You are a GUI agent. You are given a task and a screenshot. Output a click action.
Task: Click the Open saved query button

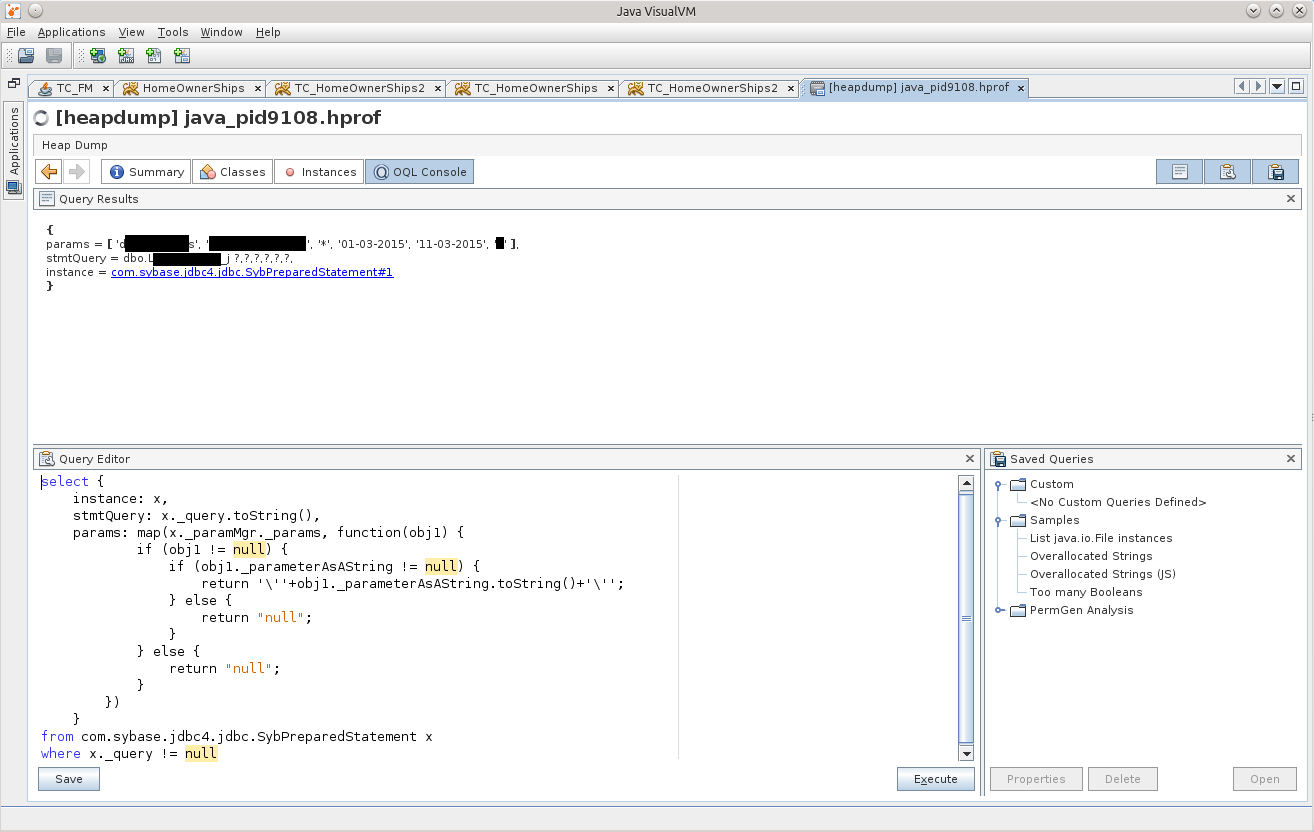(x=1265, y=779)
